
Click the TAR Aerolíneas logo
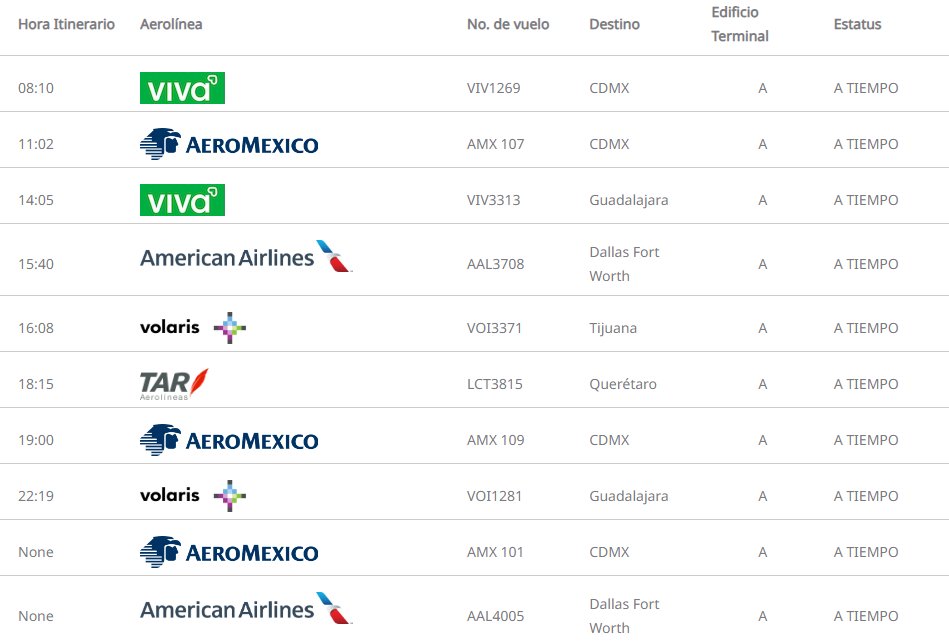(174, 384)
